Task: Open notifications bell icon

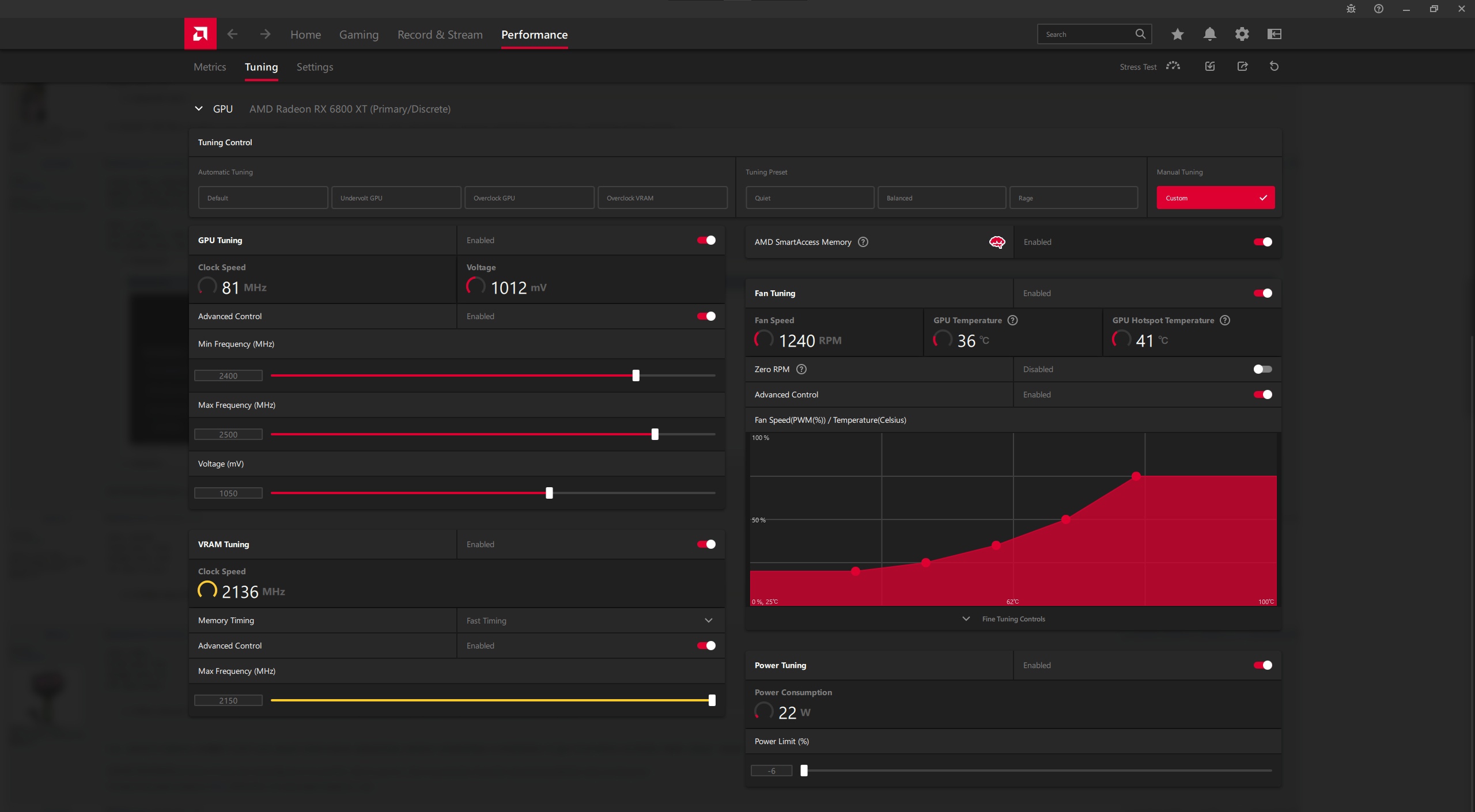Action: coord(1209,34)
